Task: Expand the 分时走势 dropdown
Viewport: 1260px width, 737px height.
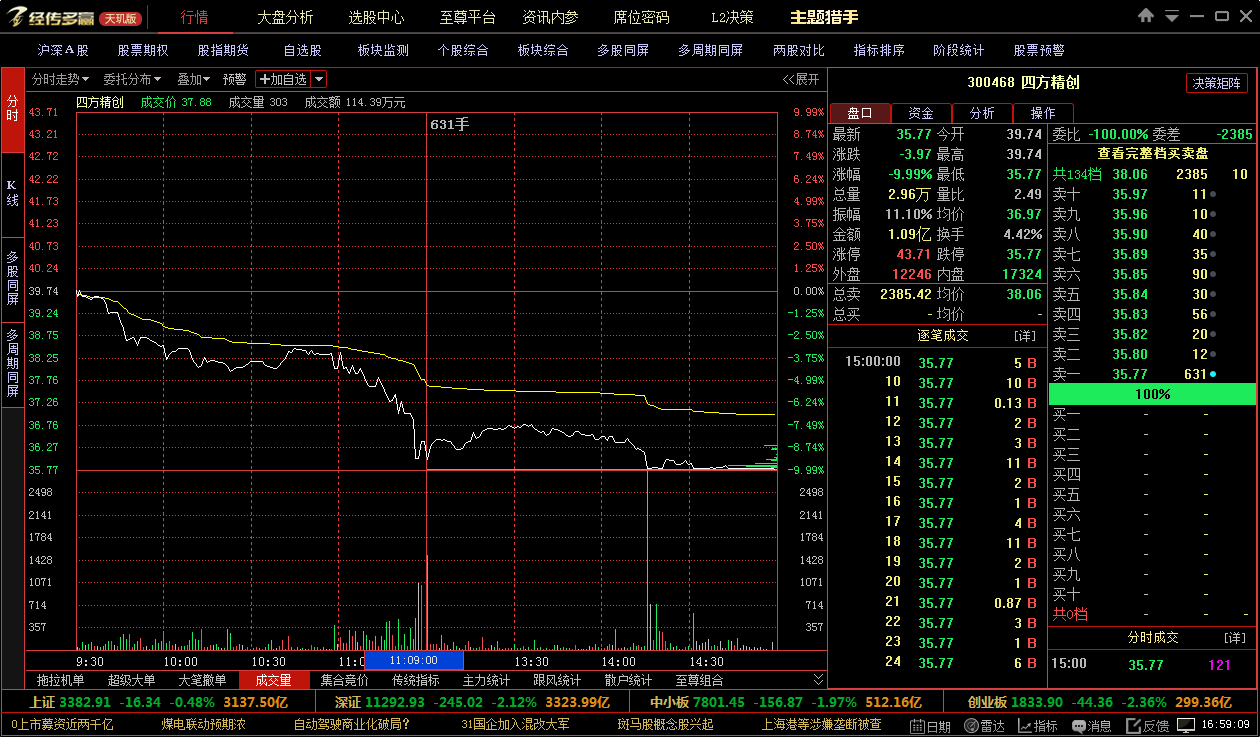Action: pos(60,79)
